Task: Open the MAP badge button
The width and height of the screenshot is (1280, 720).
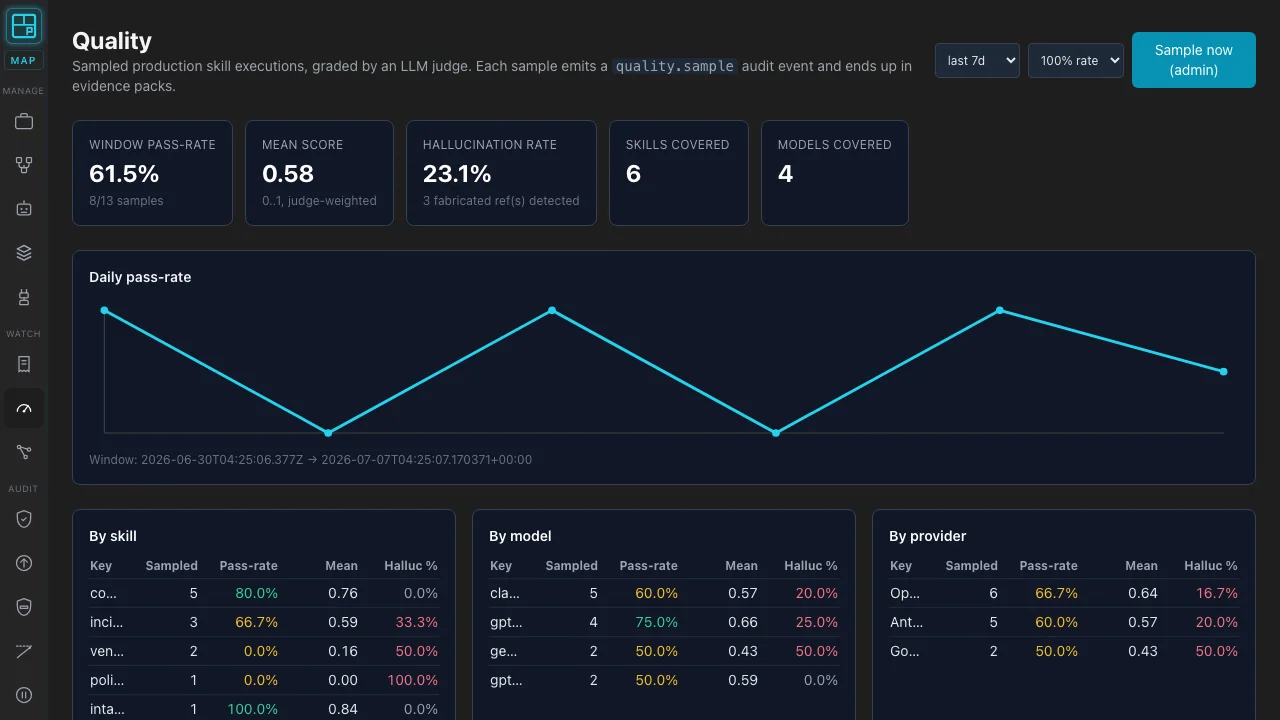Action: click(x=24, y=61)
